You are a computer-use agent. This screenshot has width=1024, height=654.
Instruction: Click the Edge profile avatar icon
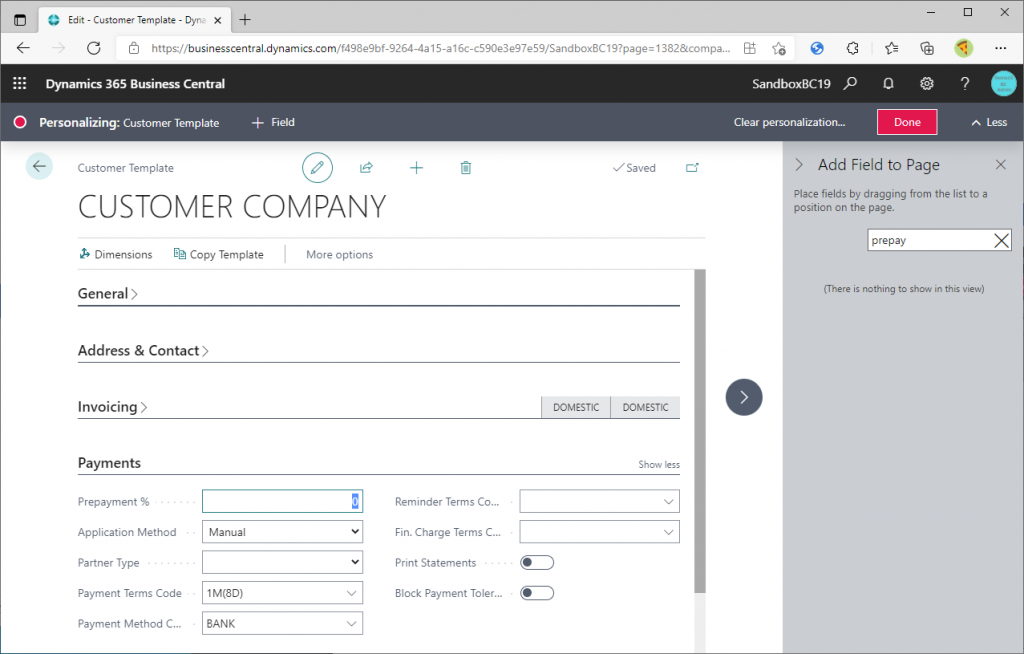click(x=963, y=48)
